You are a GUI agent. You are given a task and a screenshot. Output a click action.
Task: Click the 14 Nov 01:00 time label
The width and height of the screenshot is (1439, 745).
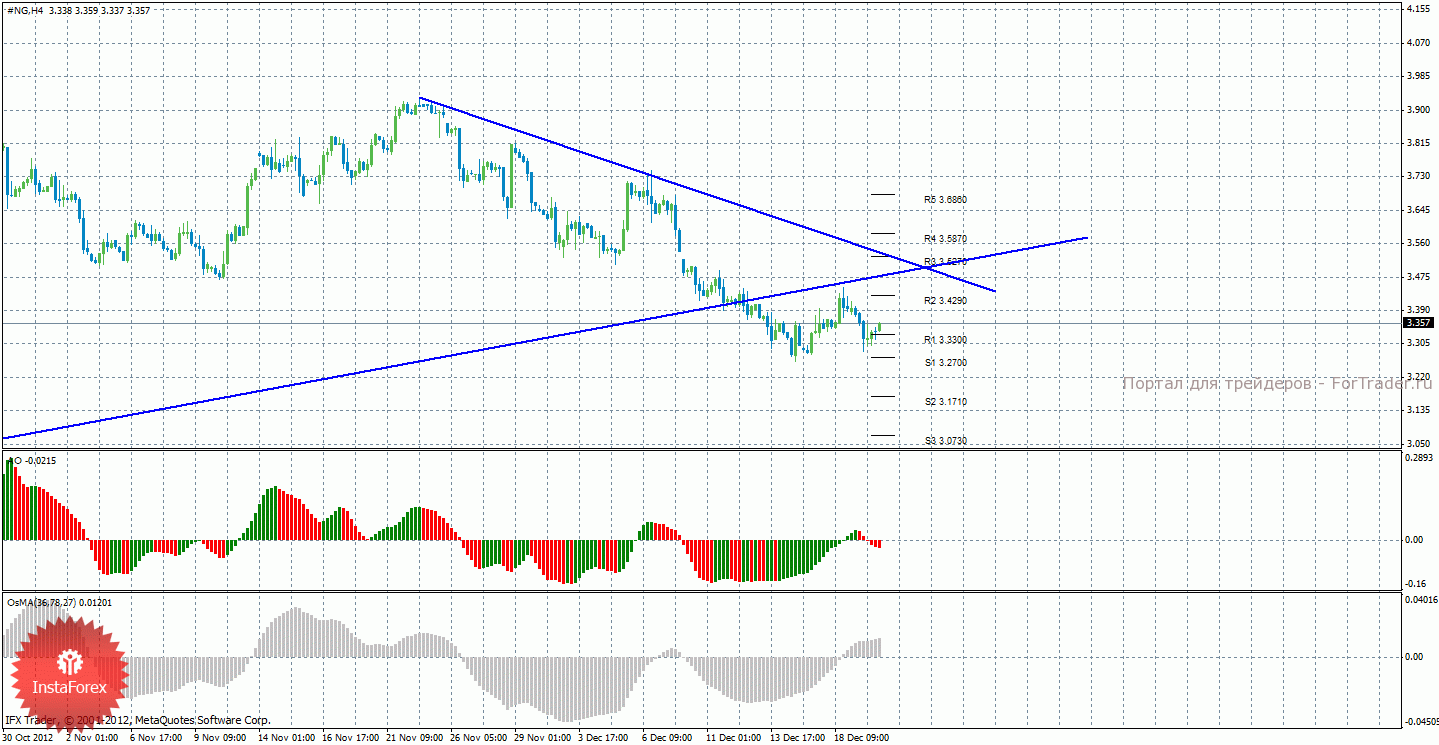coord(285,738)
